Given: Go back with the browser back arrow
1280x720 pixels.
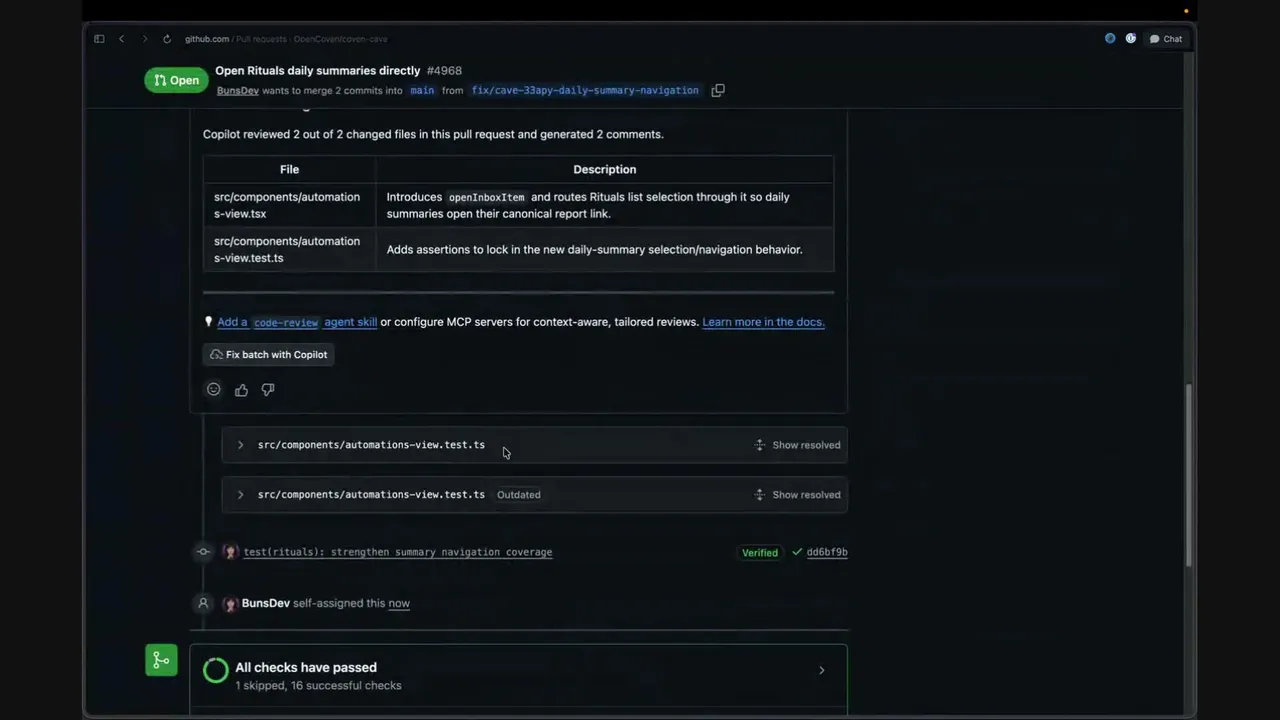Looking at the screenshot, I should (122, 39).
